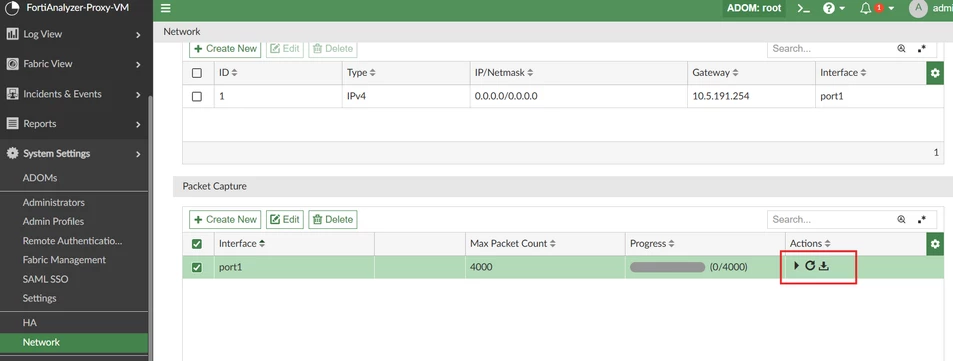Click the Packet Capture search field
This screenshot has width=953, height=361.
click(x=830, y=219)
